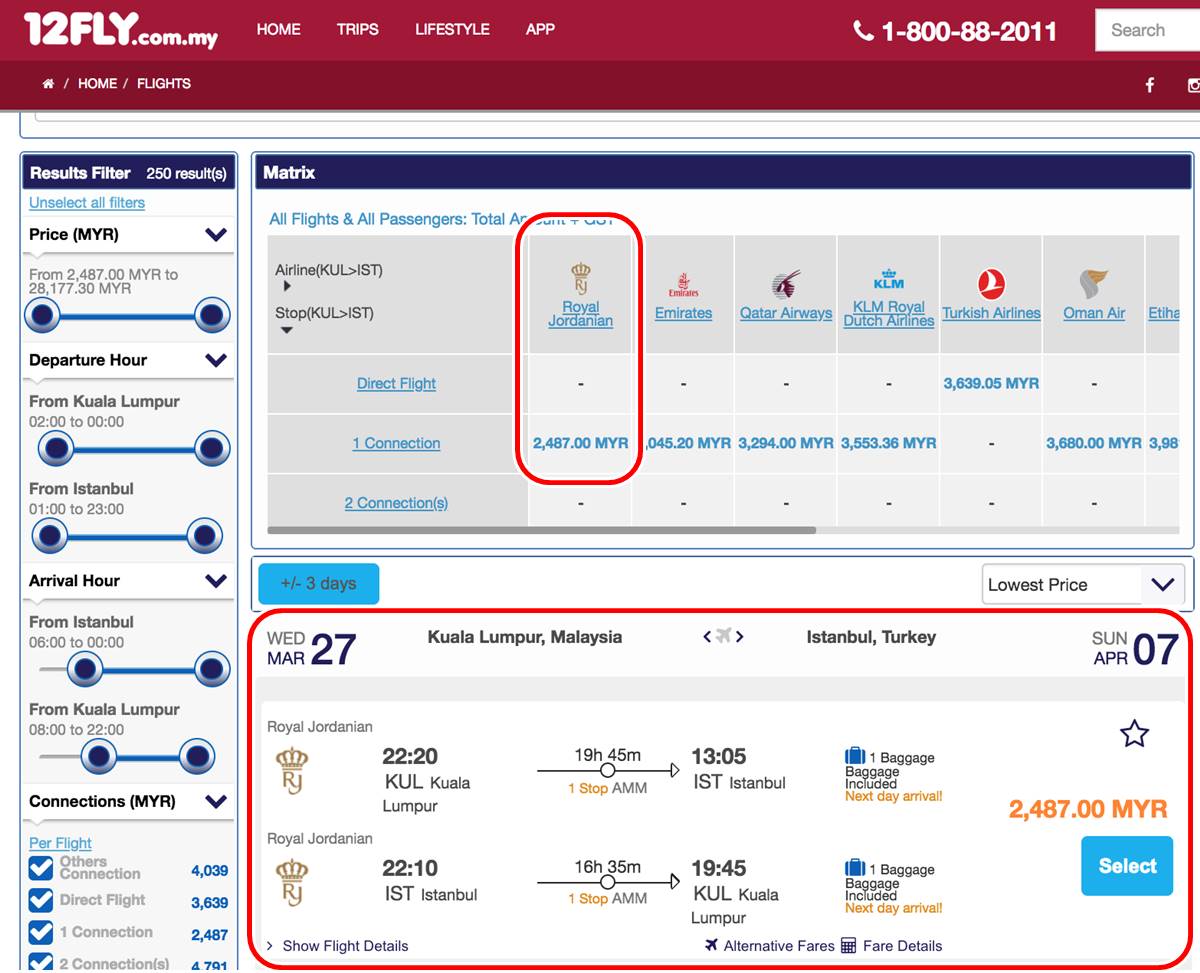The height and width of the screenshot is (973, 1200).
Task: Click the phone icon beside 1-800-88-2011
Action: pos(863,31)
